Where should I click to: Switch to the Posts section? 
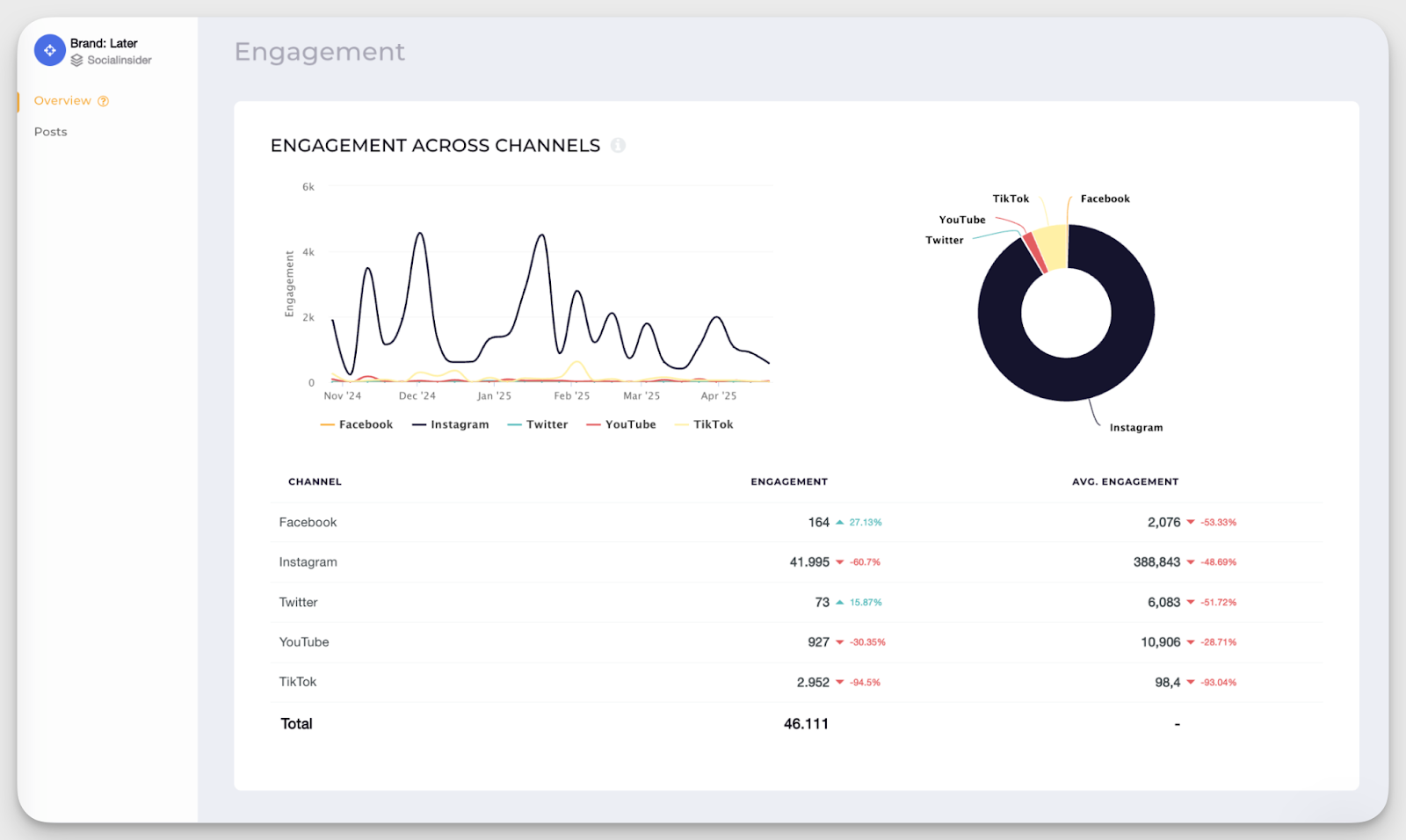click(50, 131)
